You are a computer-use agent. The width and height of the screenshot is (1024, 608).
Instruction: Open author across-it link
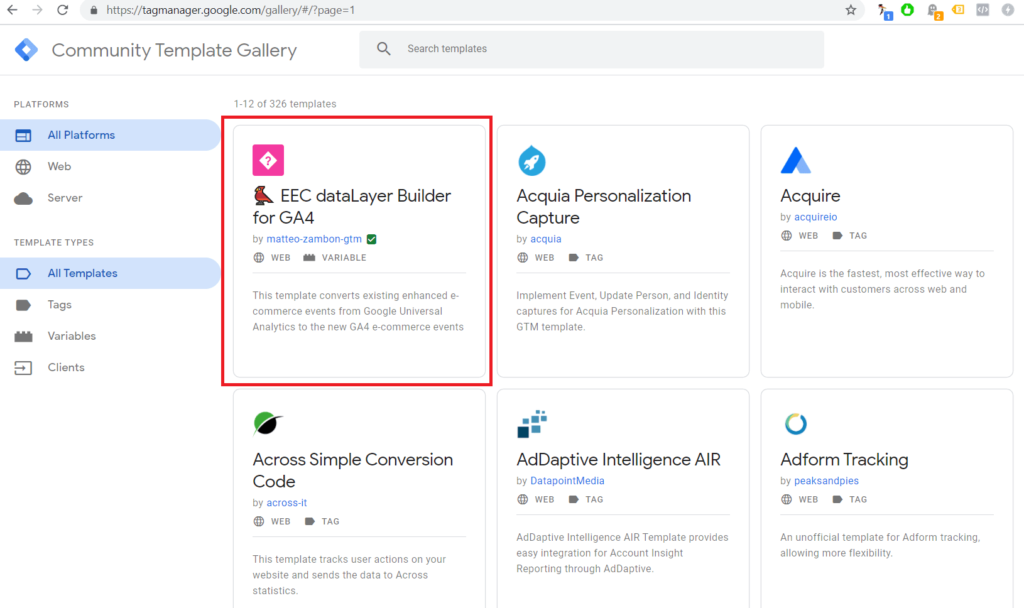click(x=286, y=503)
